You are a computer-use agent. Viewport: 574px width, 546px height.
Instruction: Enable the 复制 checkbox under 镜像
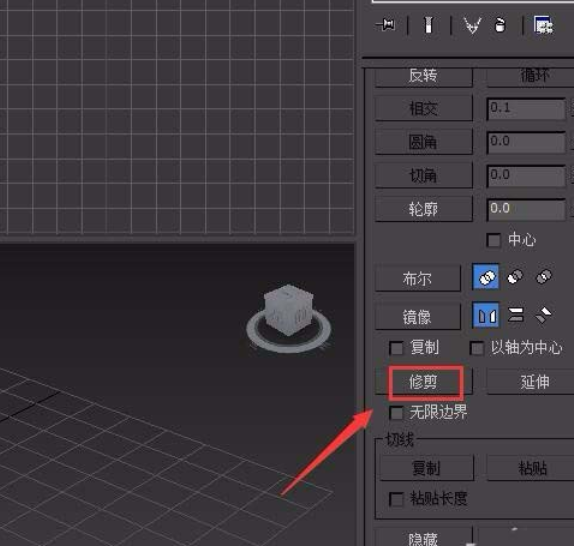[x=396, y=348]
